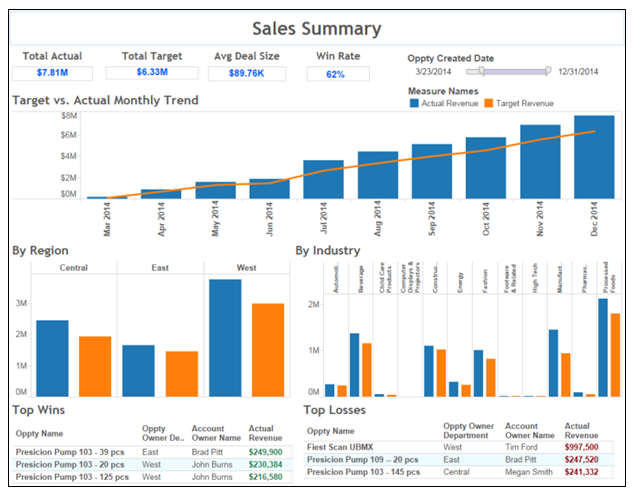Image resolution: width=633 pixels, height=492 pixels.
Task: Select the Energy blue industry bar
Action: pyautogui.click(x=454, y=389)
